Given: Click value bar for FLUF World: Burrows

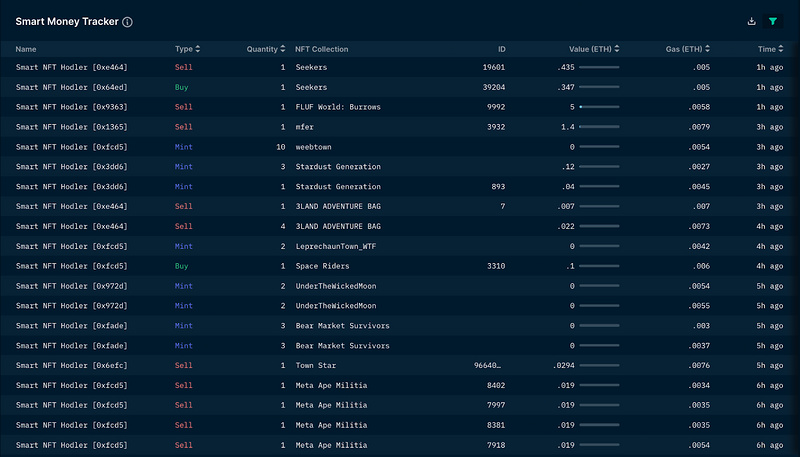Looking at the screenshot, I should point(599,107).
